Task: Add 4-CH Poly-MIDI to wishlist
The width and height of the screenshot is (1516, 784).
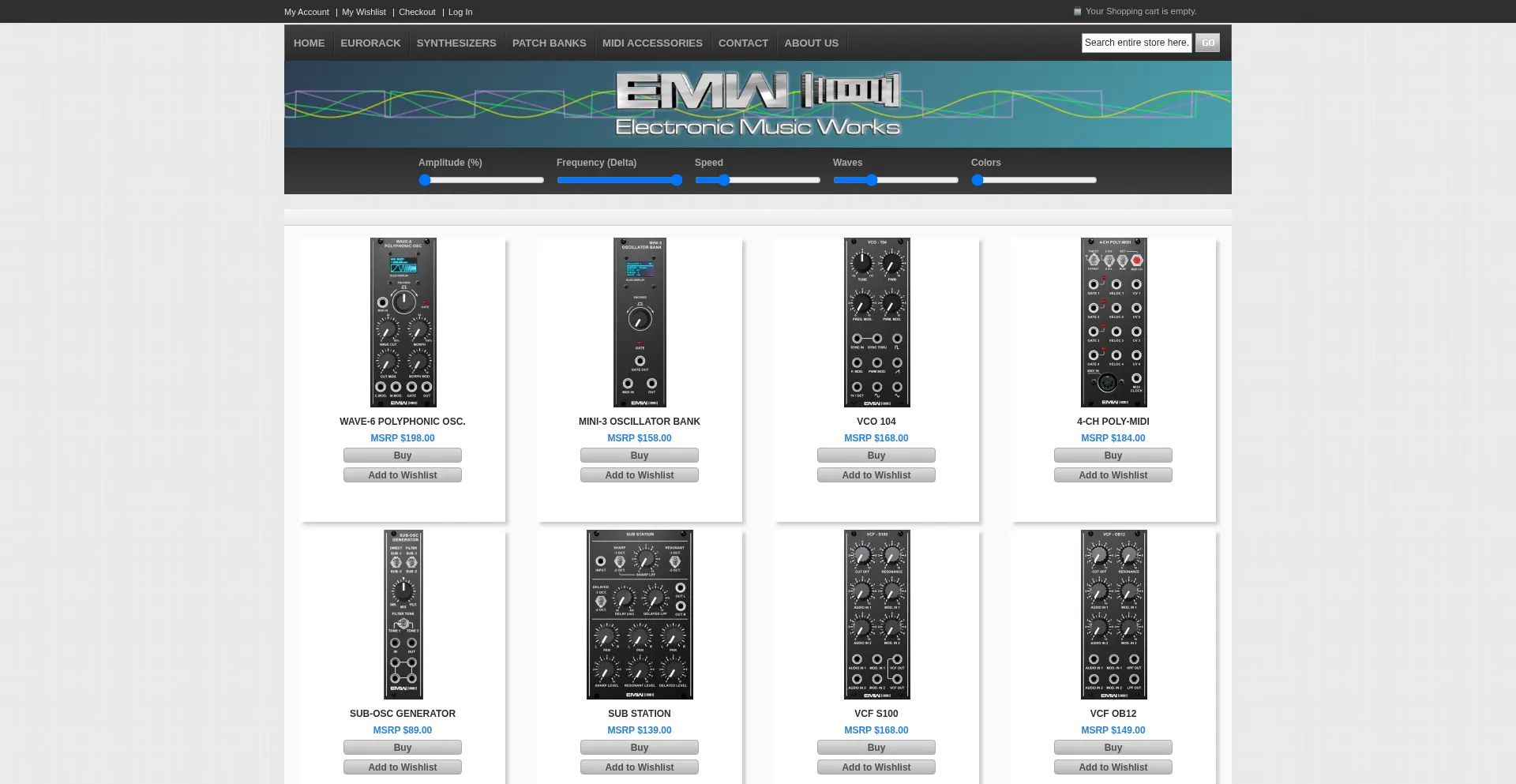Action: coord(1113,475)
